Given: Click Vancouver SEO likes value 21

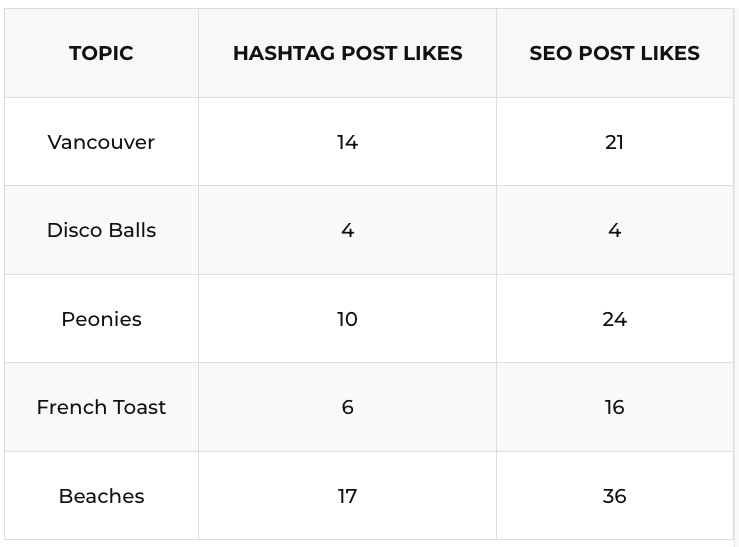Looking at the screenshot, I should [615, 142].
